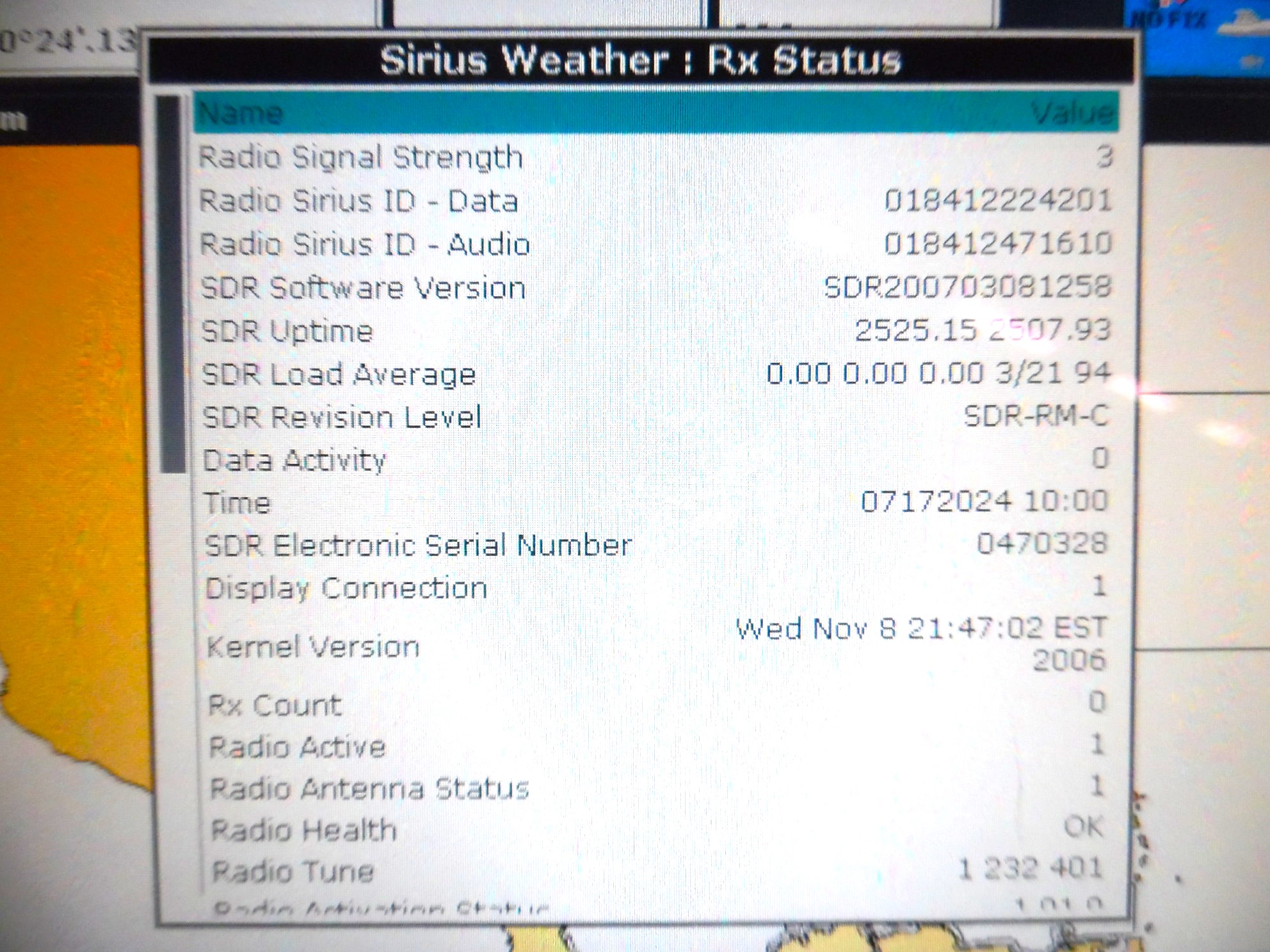Click the time value 07172024 10:00
The width and height of the screenshot is (1270, 952).
pos(985,502)
